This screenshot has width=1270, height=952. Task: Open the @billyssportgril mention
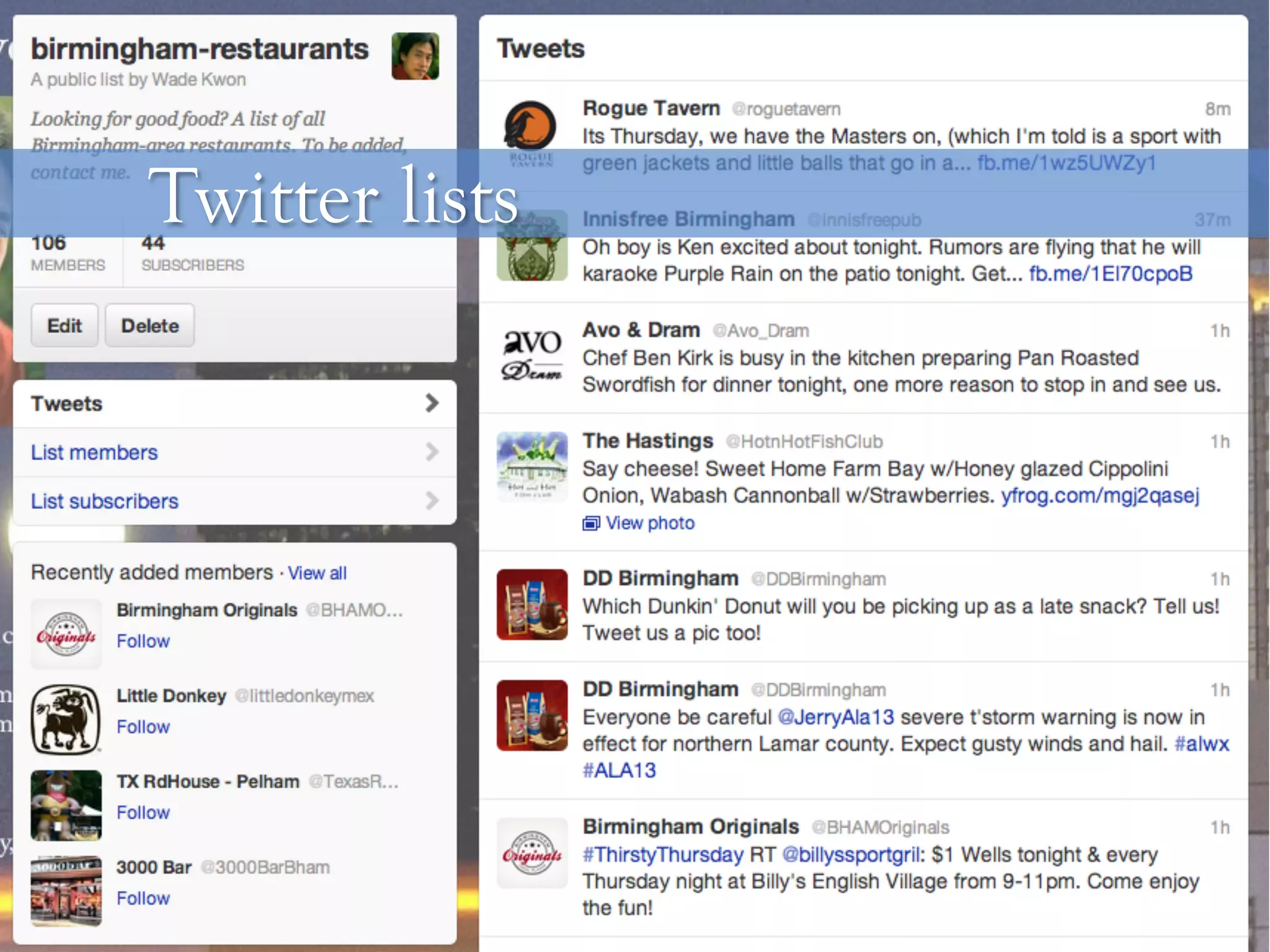[851, 855]
